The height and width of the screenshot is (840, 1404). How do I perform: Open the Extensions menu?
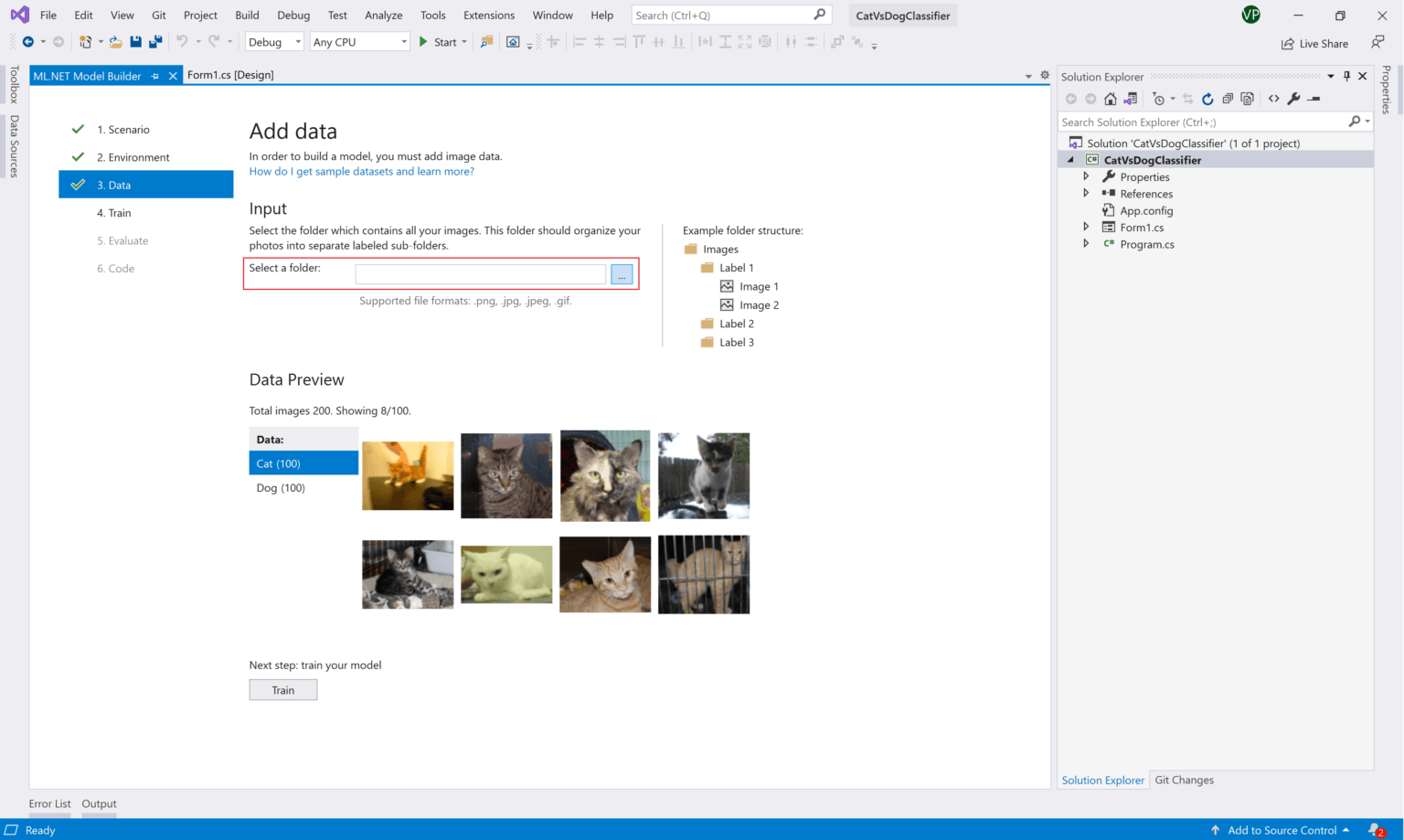[x=489, y=15]
